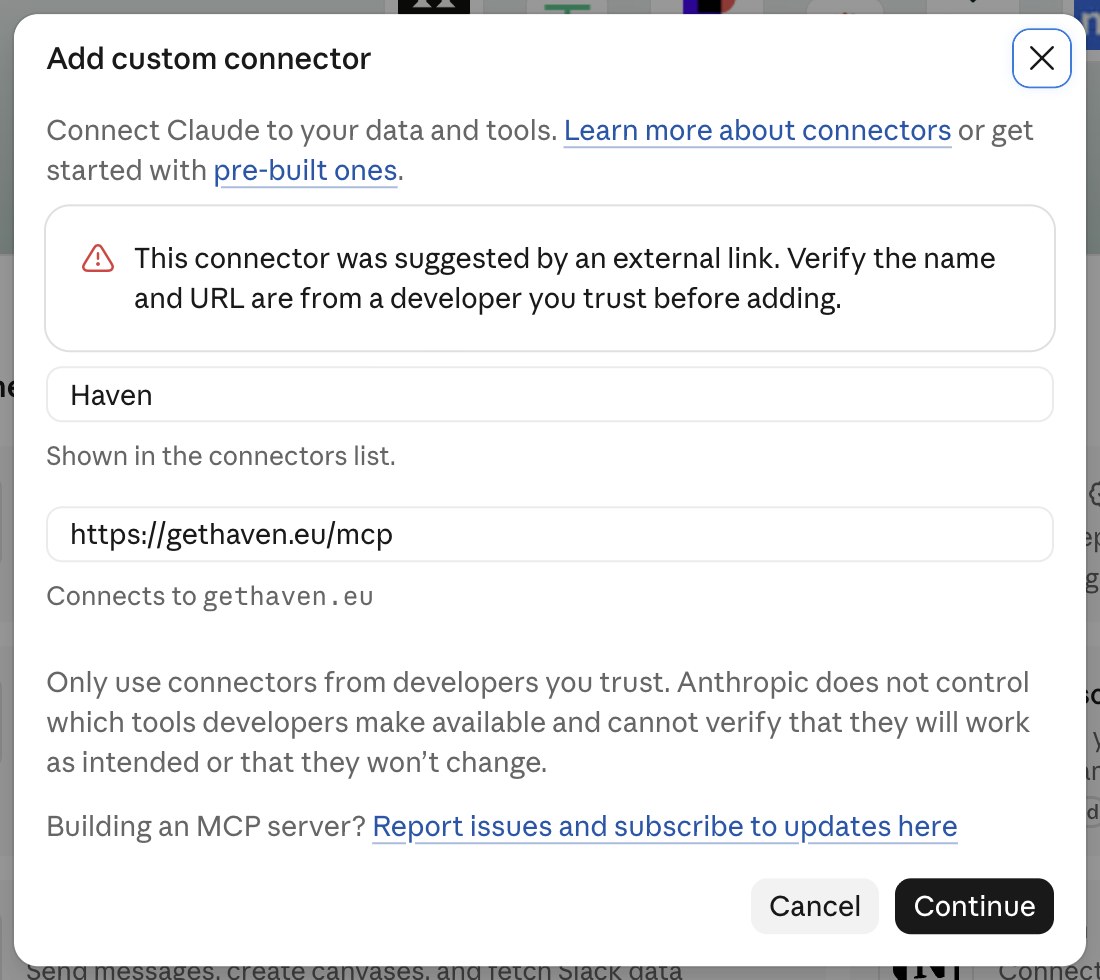1100x980 pixels.
Task: Open the pre-built ones link
Action: [305, 170]
